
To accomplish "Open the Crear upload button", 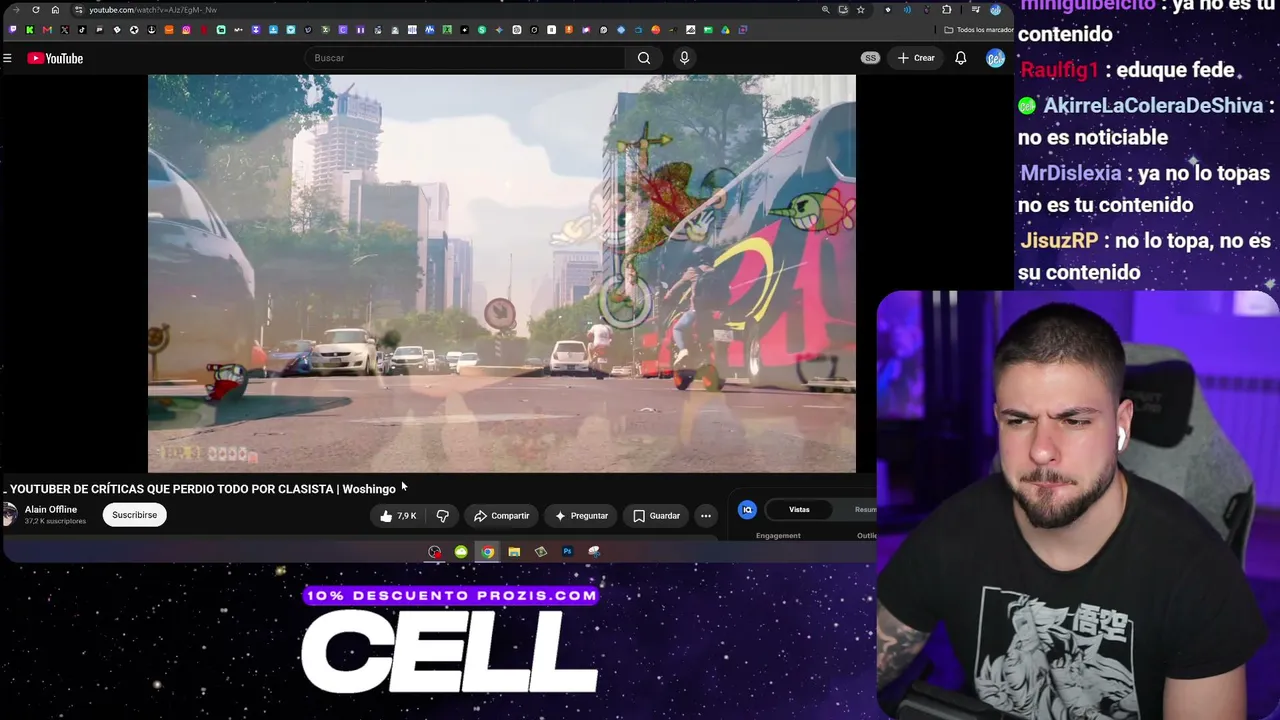I will pyautogui.click(x=915, y=58).
